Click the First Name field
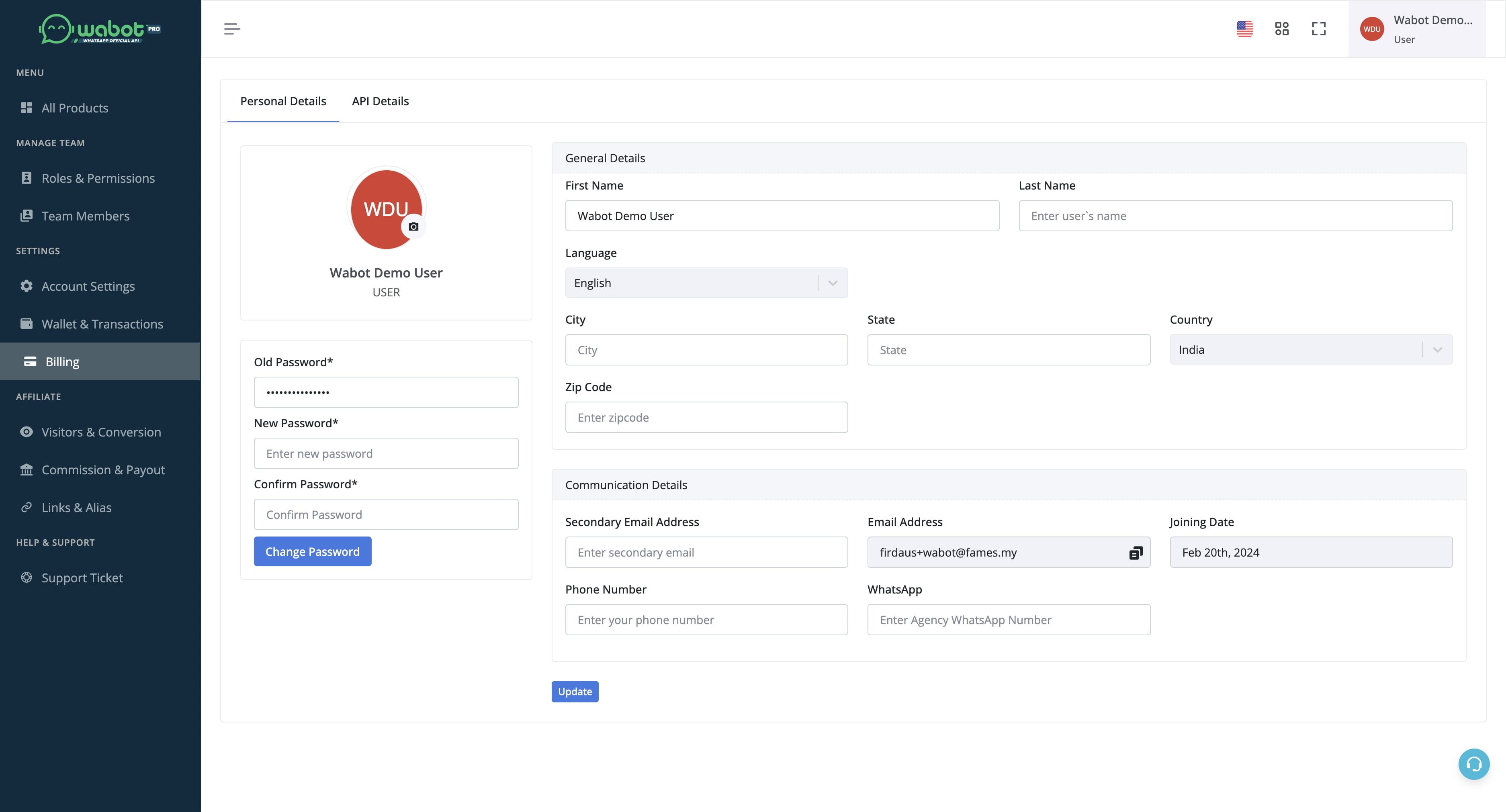Image resolution: width=1506 pixels, height=812 pixels. coord(782,216)
